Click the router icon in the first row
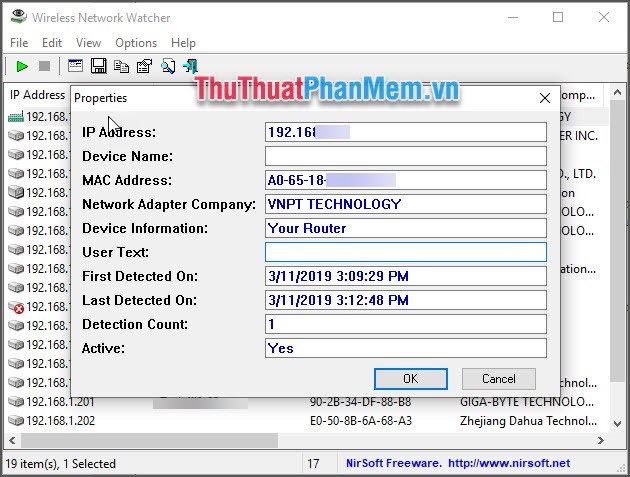 coord(16,117)
